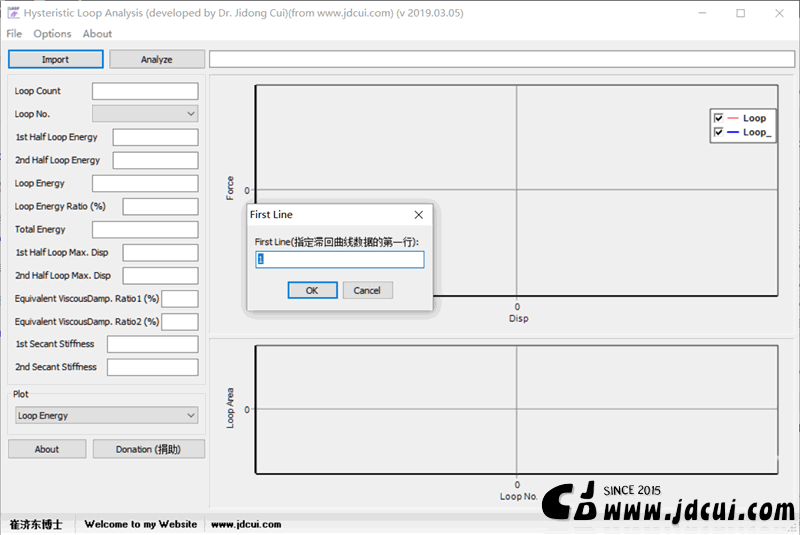
Task: Click red line swatch beside Loop legend
Action: click(733, 118)
